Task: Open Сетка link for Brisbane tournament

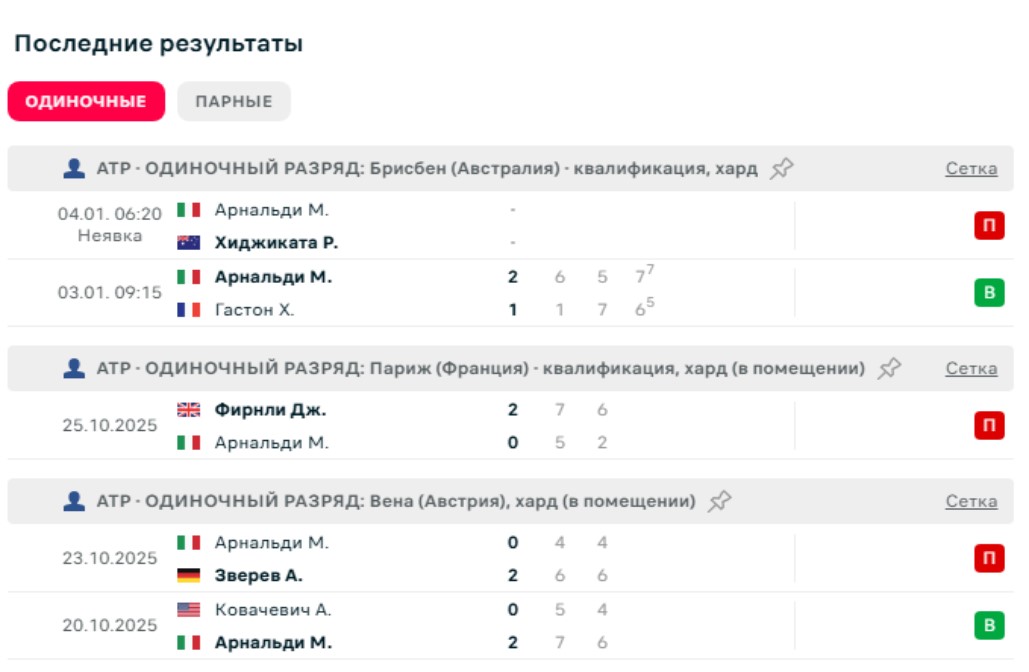Action: (971, 169)
